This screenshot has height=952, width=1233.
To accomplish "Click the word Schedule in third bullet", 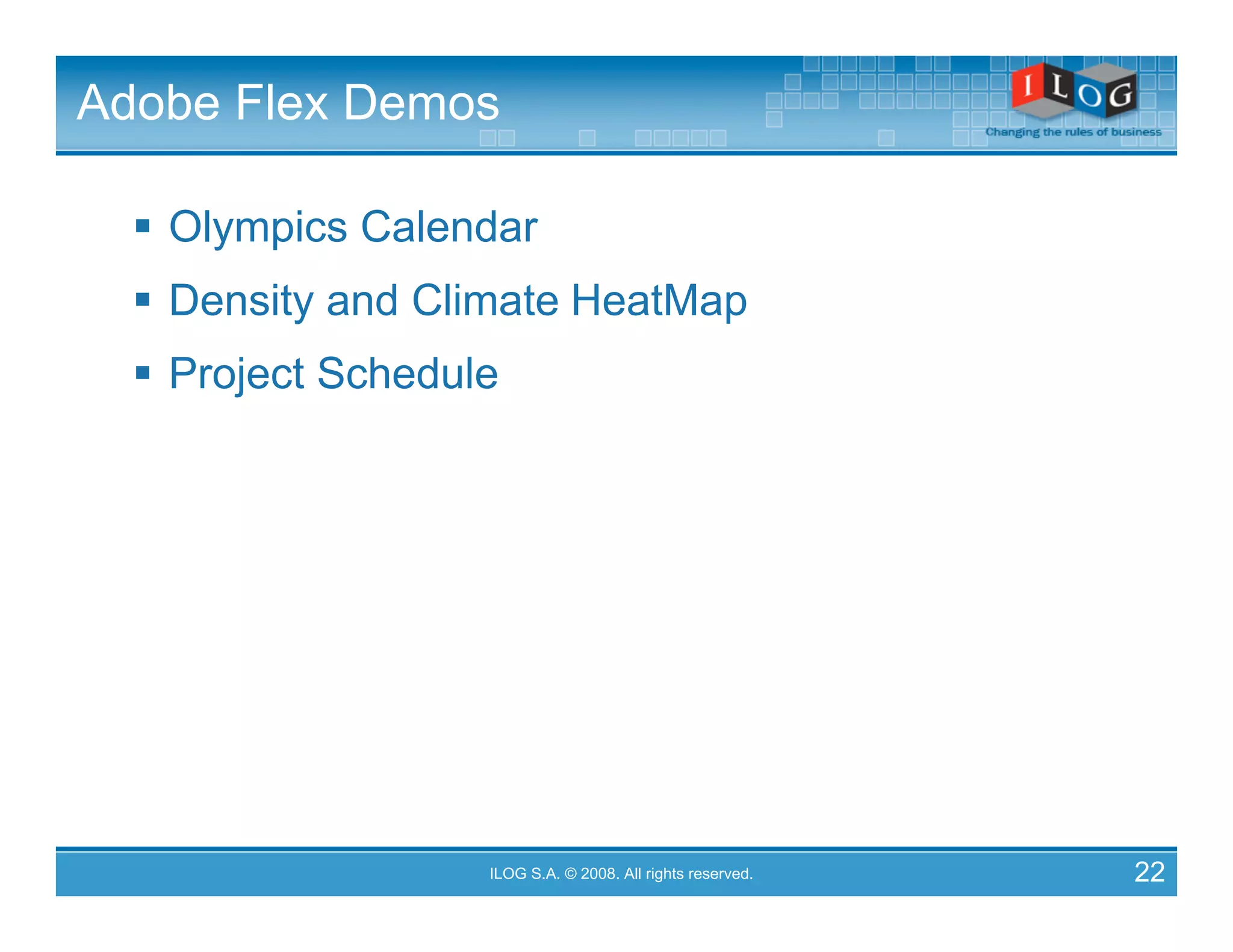I will click(x=407, y=374).
